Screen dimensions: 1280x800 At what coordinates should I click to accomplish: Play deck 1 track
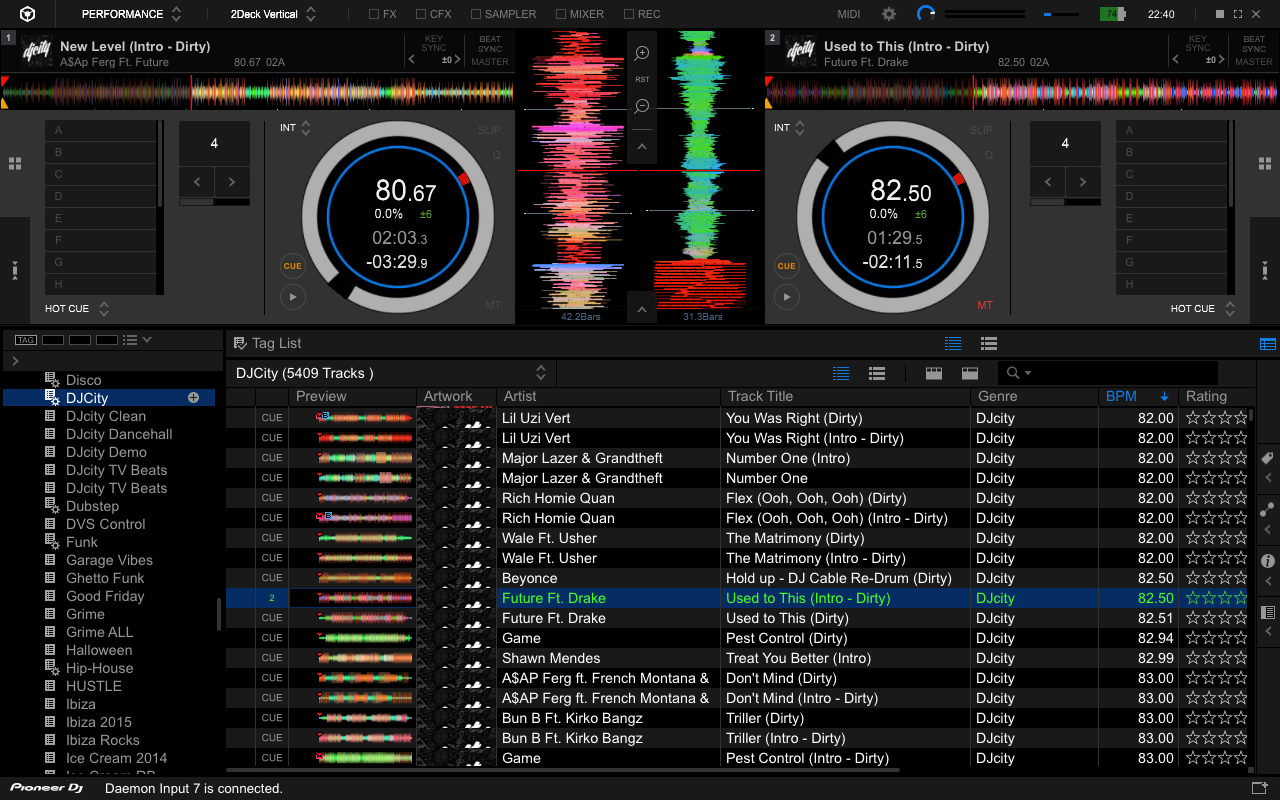pyautogui.click(x=292, y=297)
